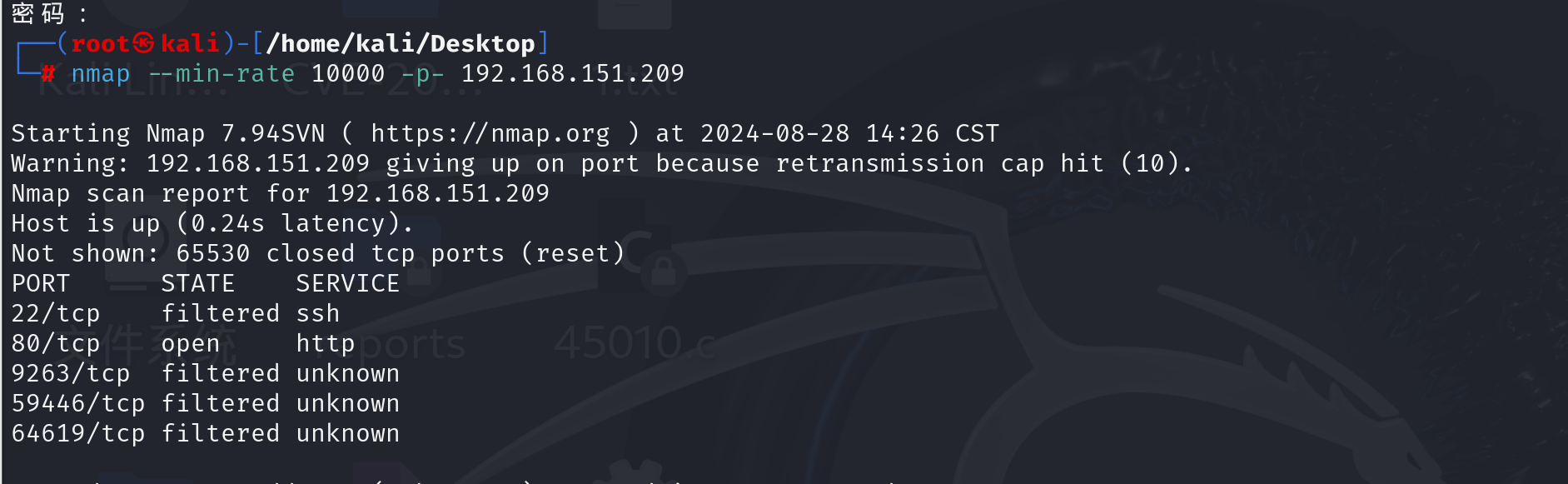
Task: Click target IP 192.168.151.209 in command line
Action: click(573, 73)
